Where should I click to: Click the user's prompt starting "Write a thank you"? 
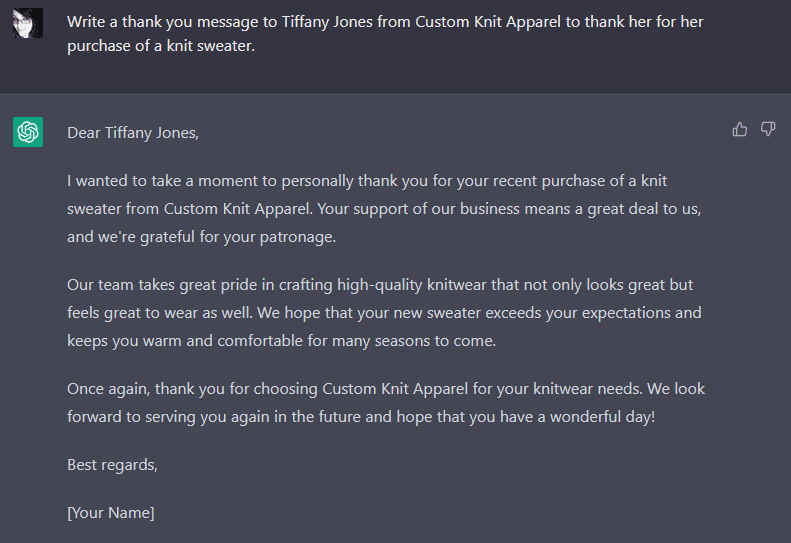pos(385,34)
